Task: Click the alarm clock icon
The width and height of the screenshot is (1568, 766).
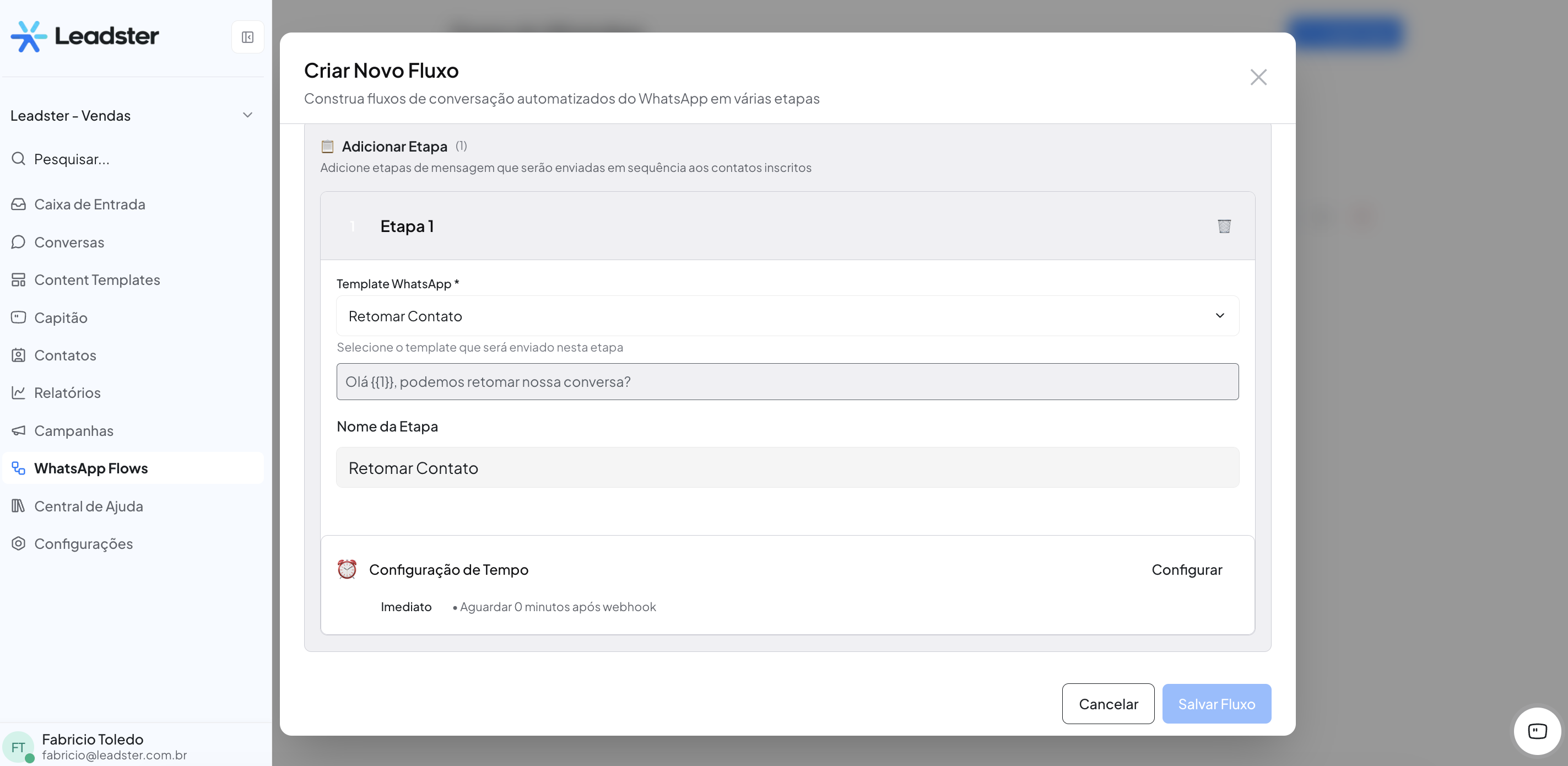Action: tap(347, 569)
